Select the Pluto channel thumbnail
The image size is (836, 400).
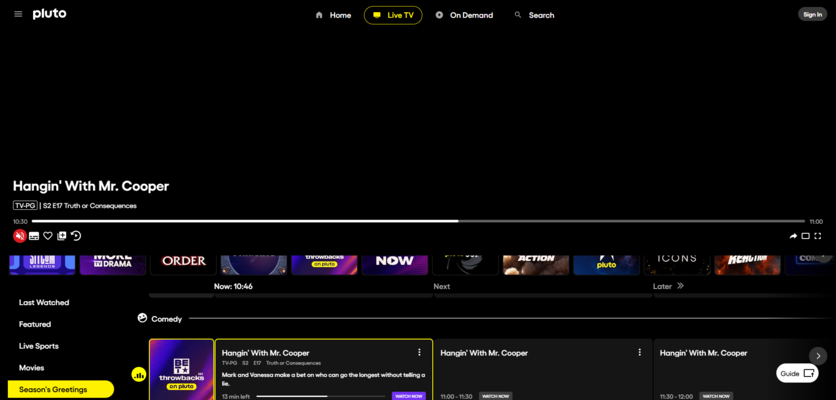coord(606,265)
